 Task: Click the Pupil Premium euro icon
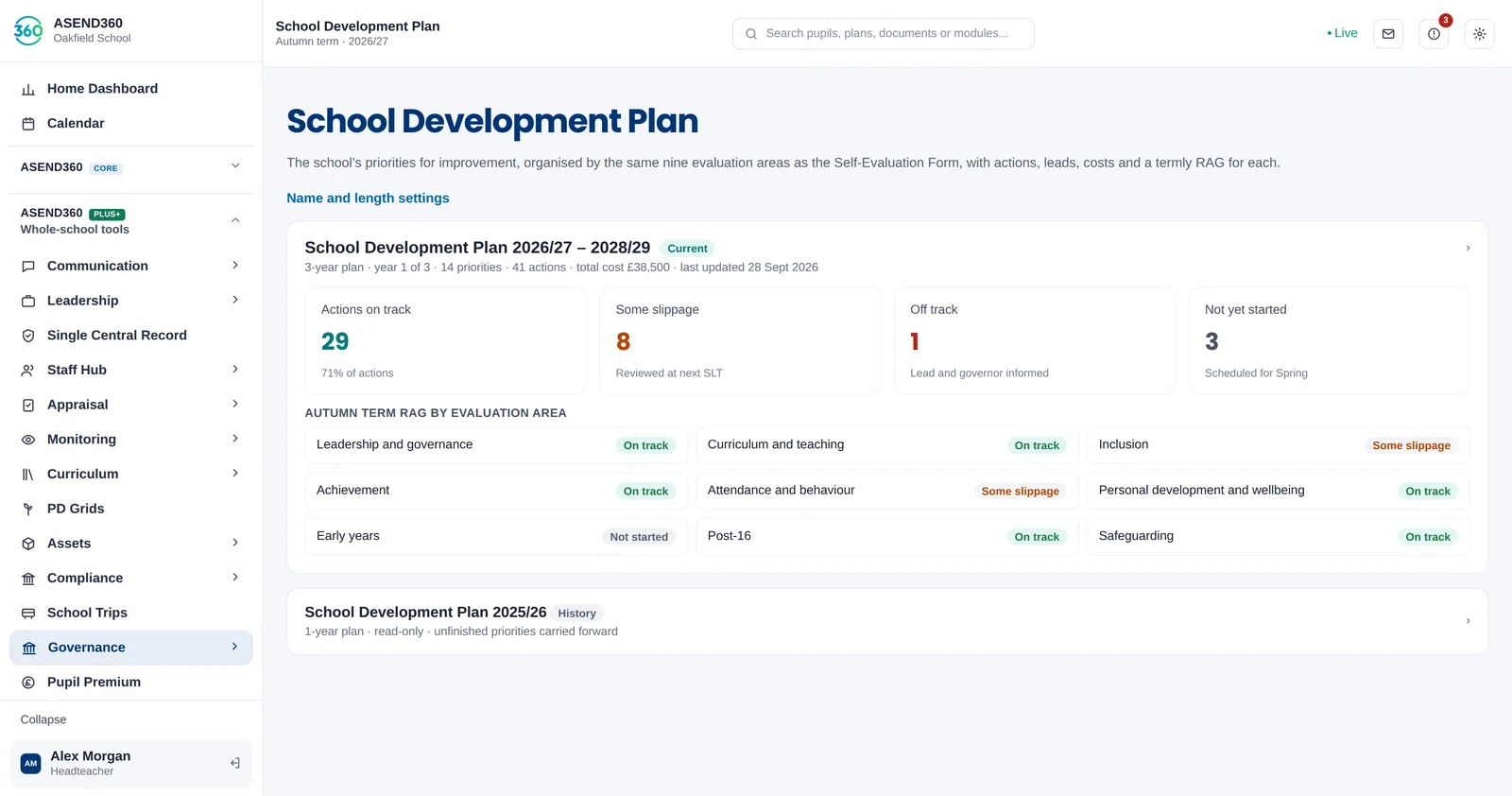[x=28, y=683]
